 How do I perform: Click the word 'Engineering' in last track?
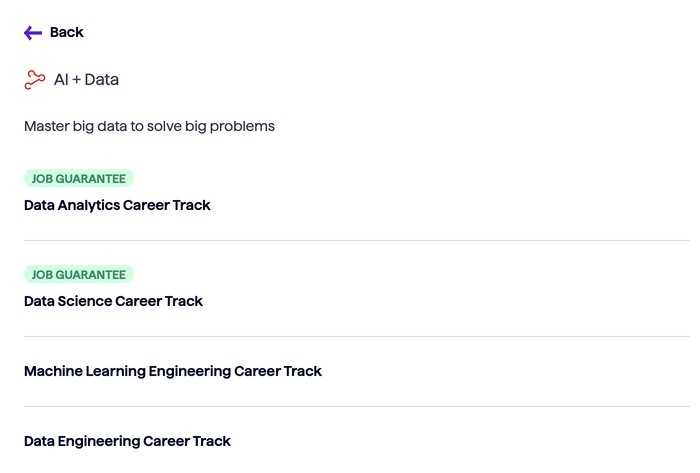point(99,441)
